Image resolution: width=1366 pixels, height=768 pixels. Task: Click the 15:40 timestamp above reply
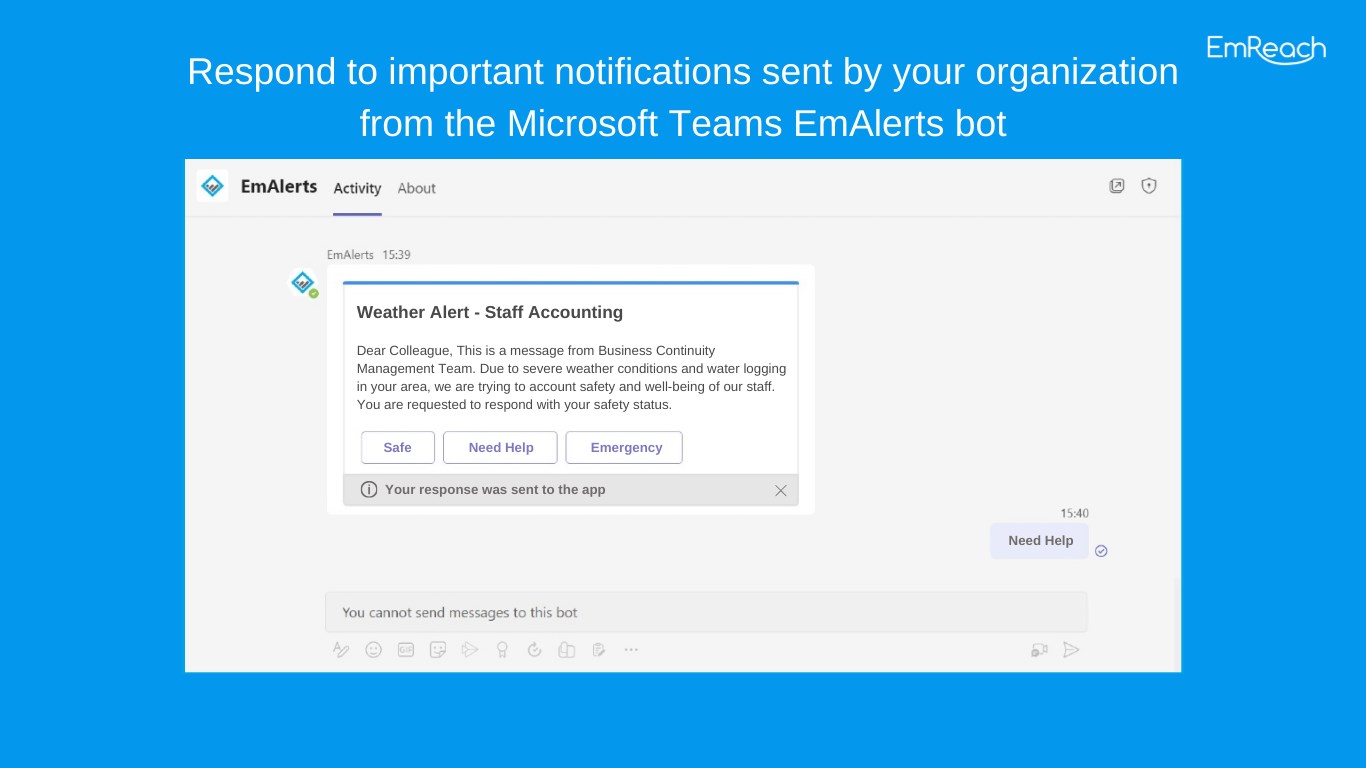pyautogui.click(x=1075, y=513)
